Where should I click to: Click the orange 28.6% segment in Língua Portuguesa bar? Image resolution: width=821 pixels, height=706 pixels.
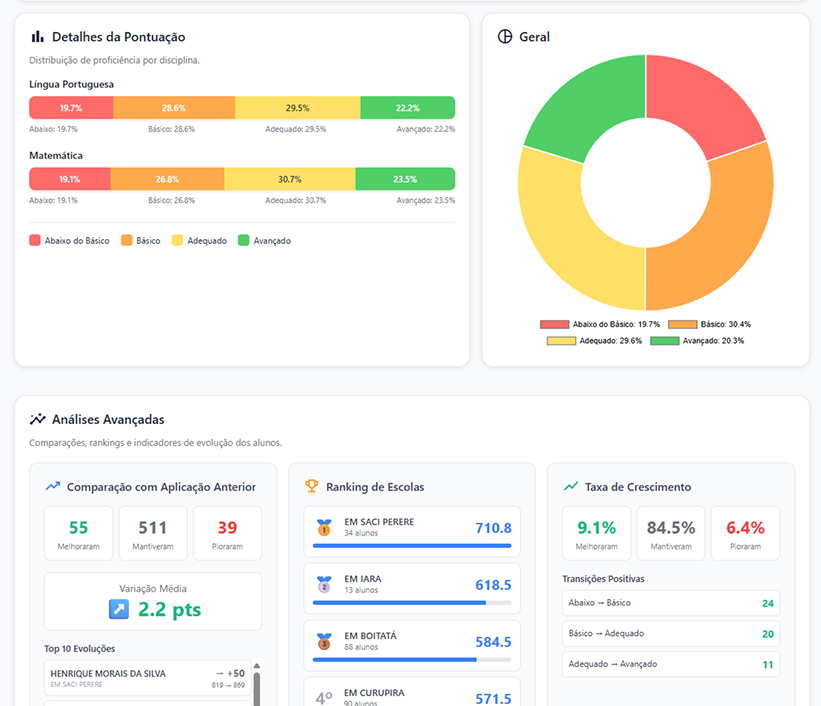[x=174, y=108]
